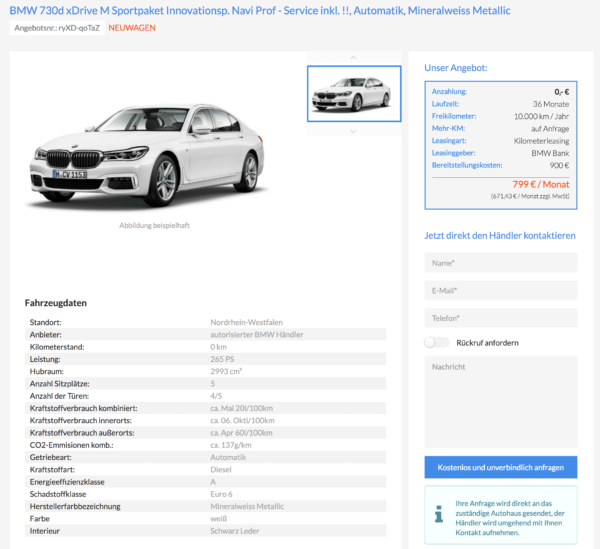Click into the Nachricht message box
This screenshot has width=600, height=549.
pyautogui.click(x=501, y=402)
